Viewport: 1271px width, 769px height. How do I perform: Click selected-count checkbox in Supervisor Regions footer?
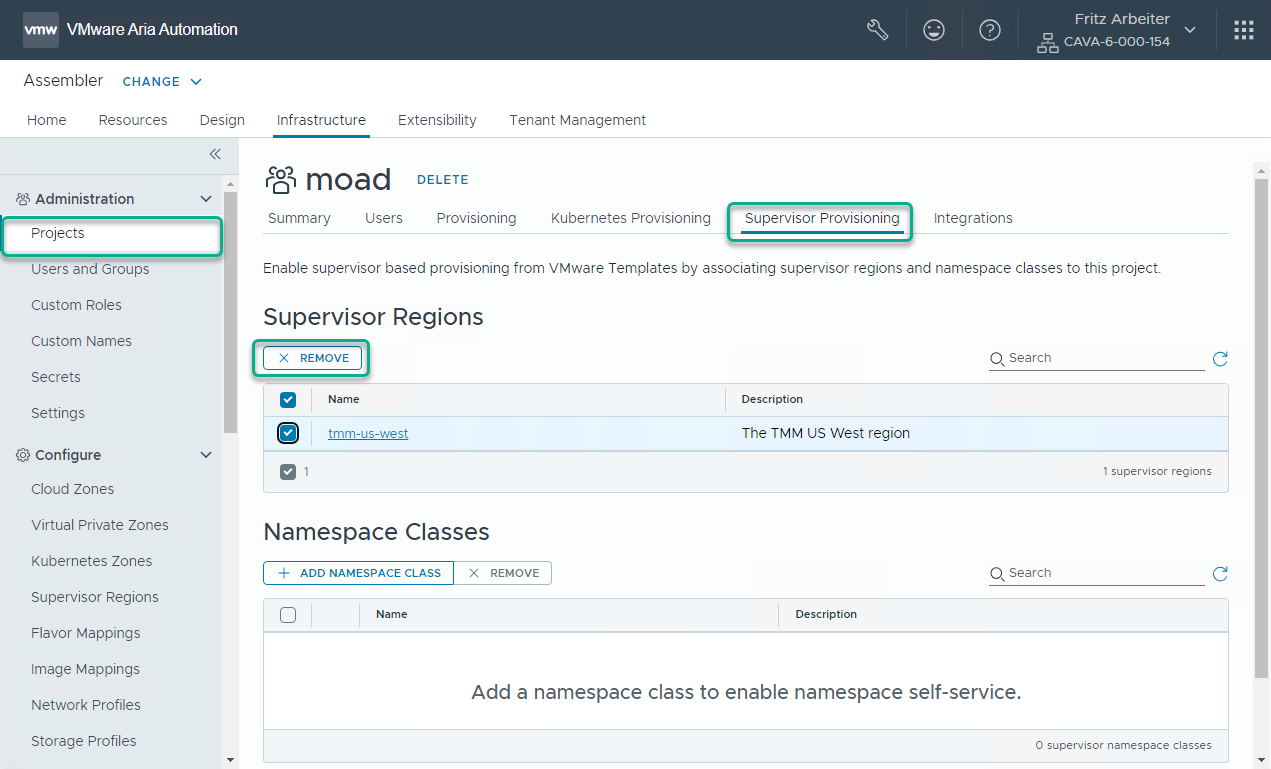tap(288, 471)
